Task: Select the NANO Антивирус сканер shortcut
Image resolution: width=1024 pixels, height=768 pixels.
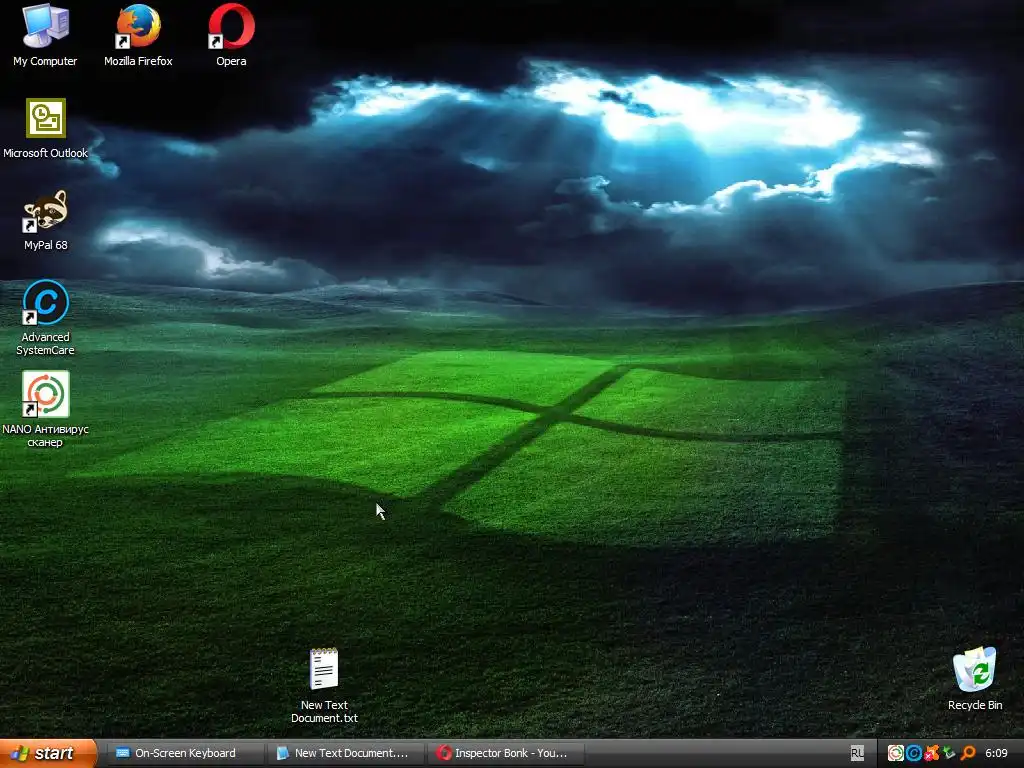Action: tap(45, 409)
